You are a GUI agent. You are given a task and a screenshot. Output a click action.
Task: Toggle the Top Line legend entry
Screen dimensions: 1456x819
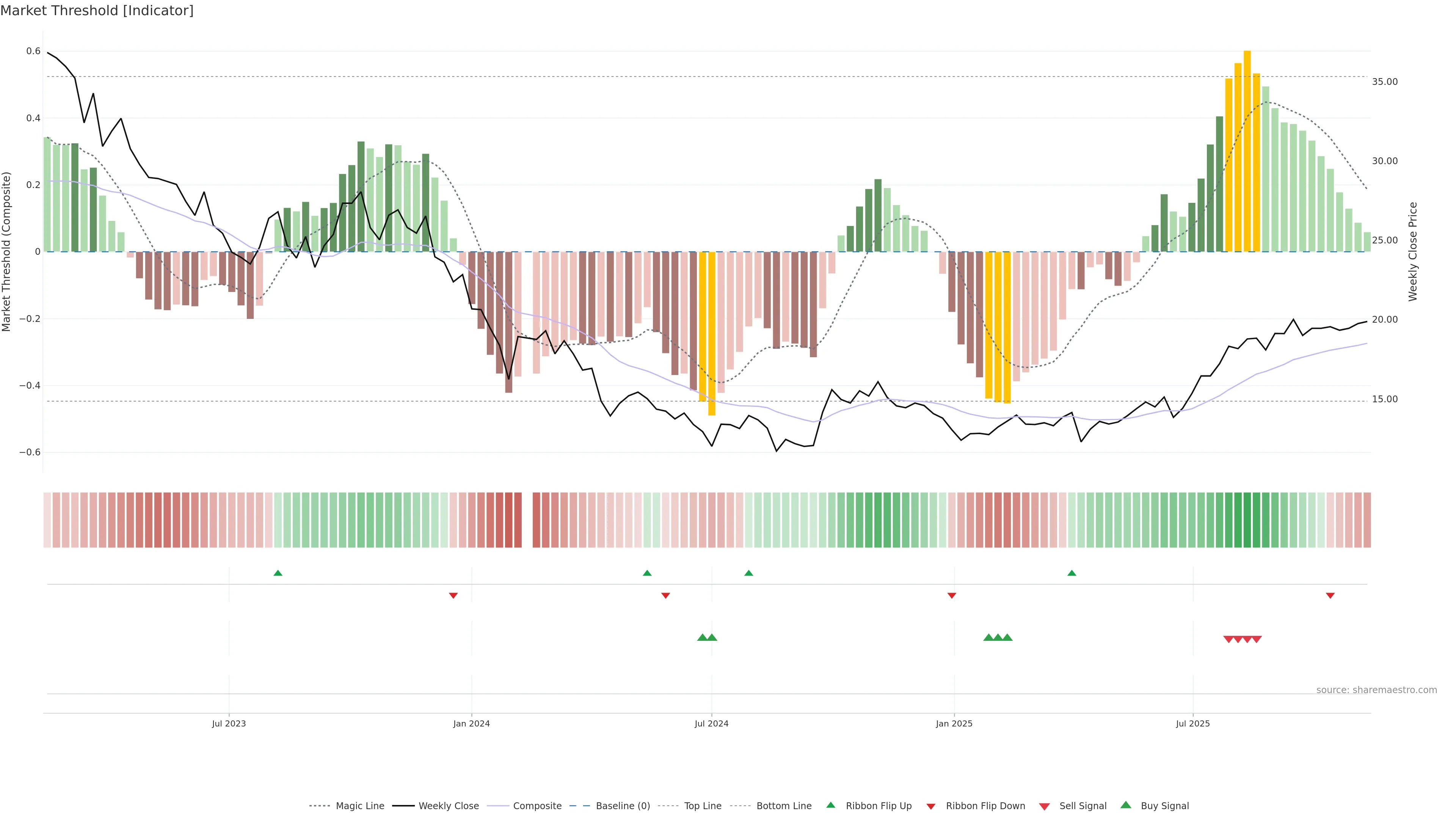tap(703, 806)
